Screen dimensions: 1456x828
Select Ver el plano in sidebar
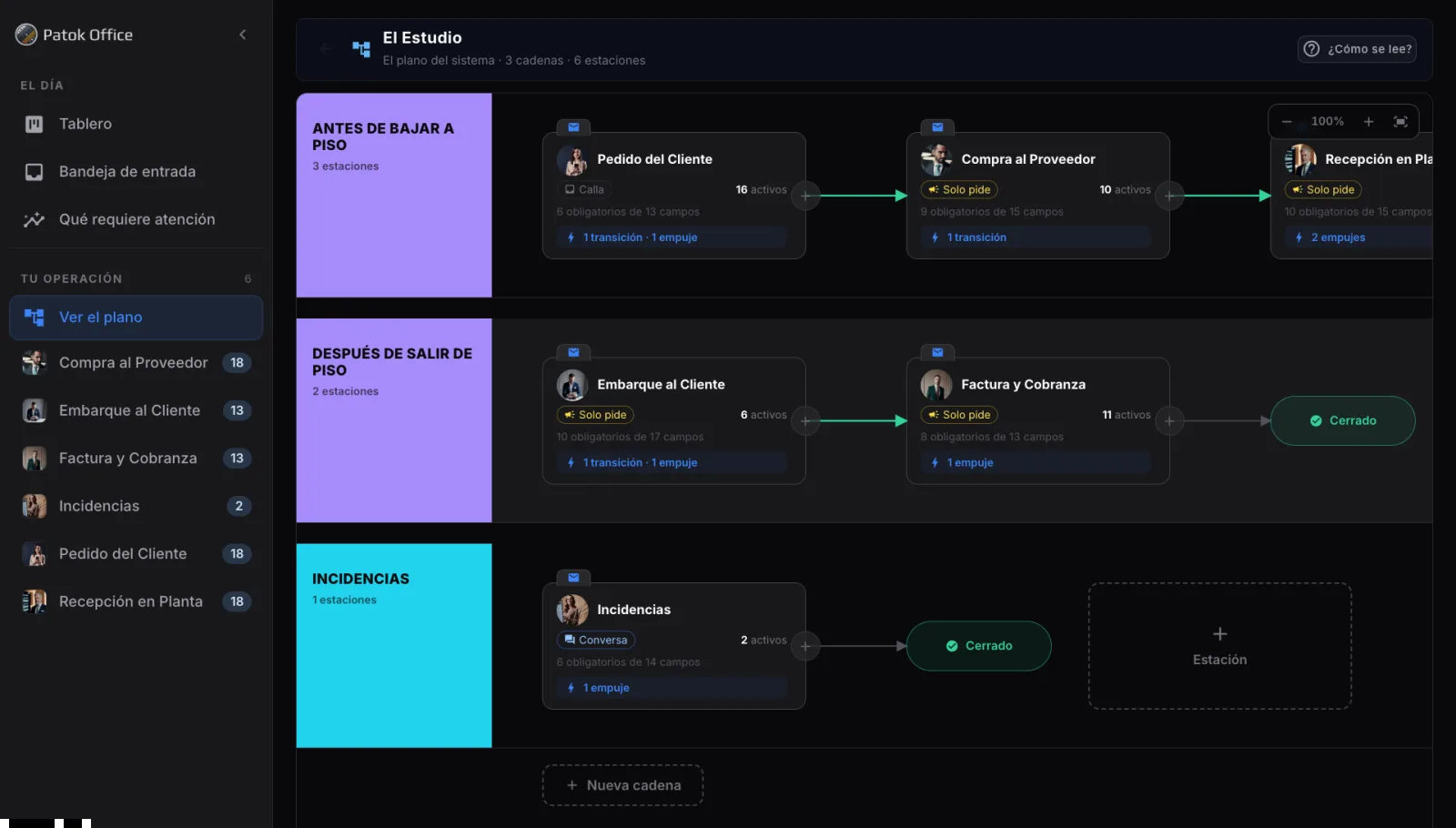(x=136, y=318)
